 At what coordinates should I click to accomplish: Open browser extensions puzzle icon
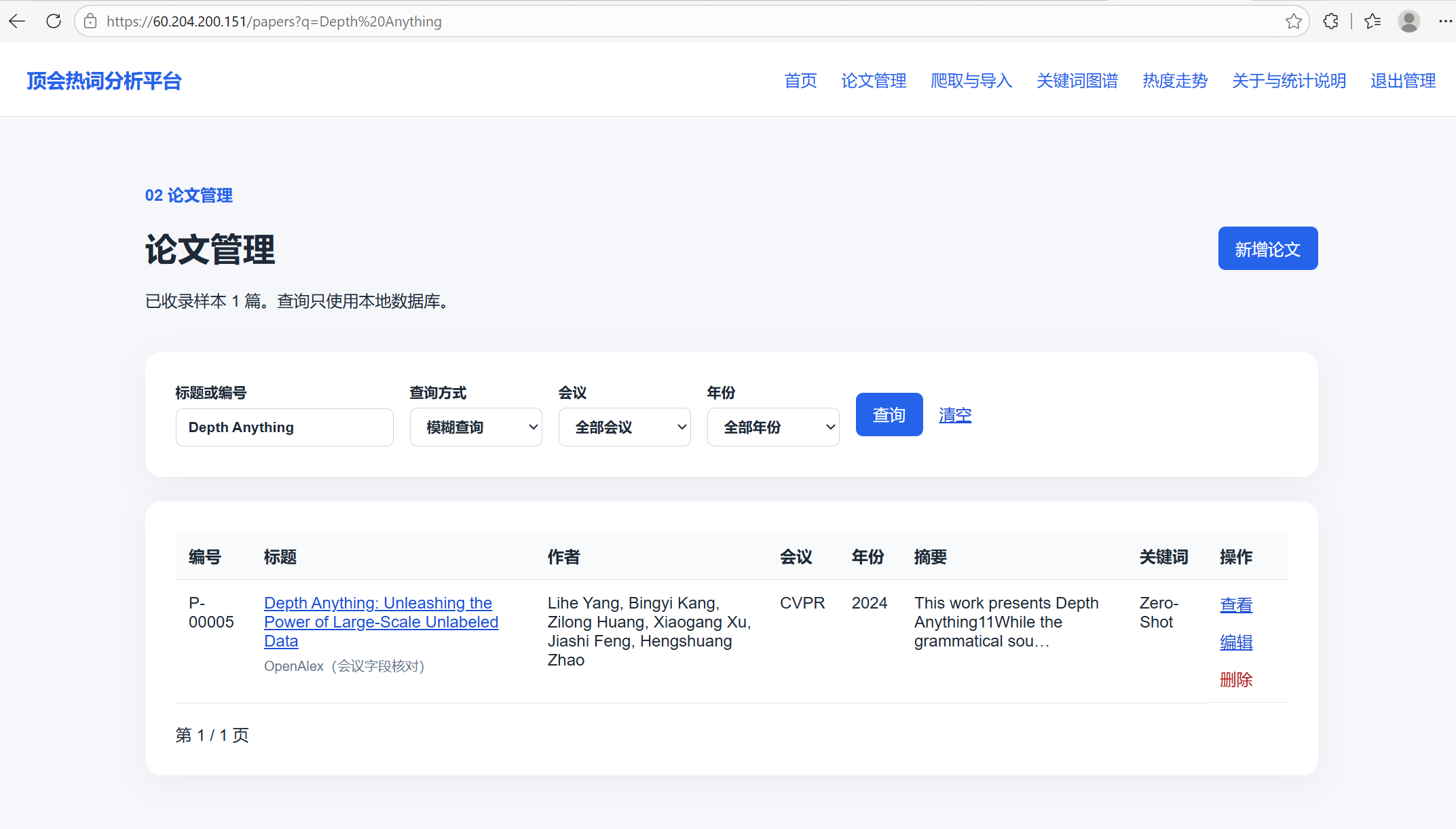[1331, 21]
